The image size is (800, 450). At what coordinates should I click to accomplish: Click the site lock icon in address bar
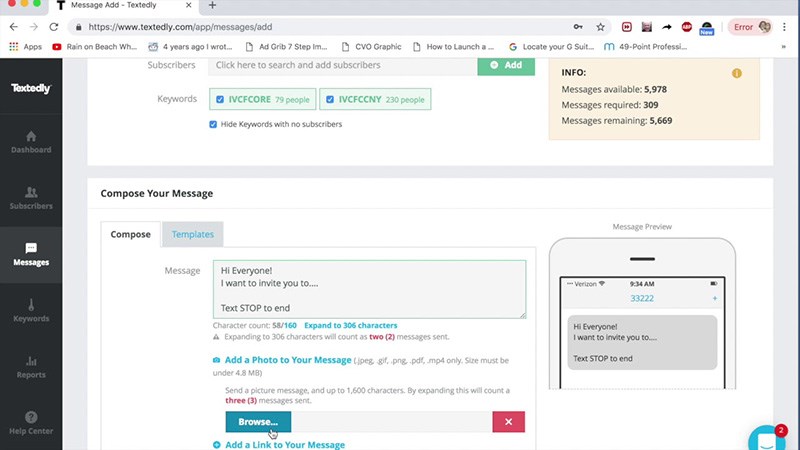tap(79, 27)
